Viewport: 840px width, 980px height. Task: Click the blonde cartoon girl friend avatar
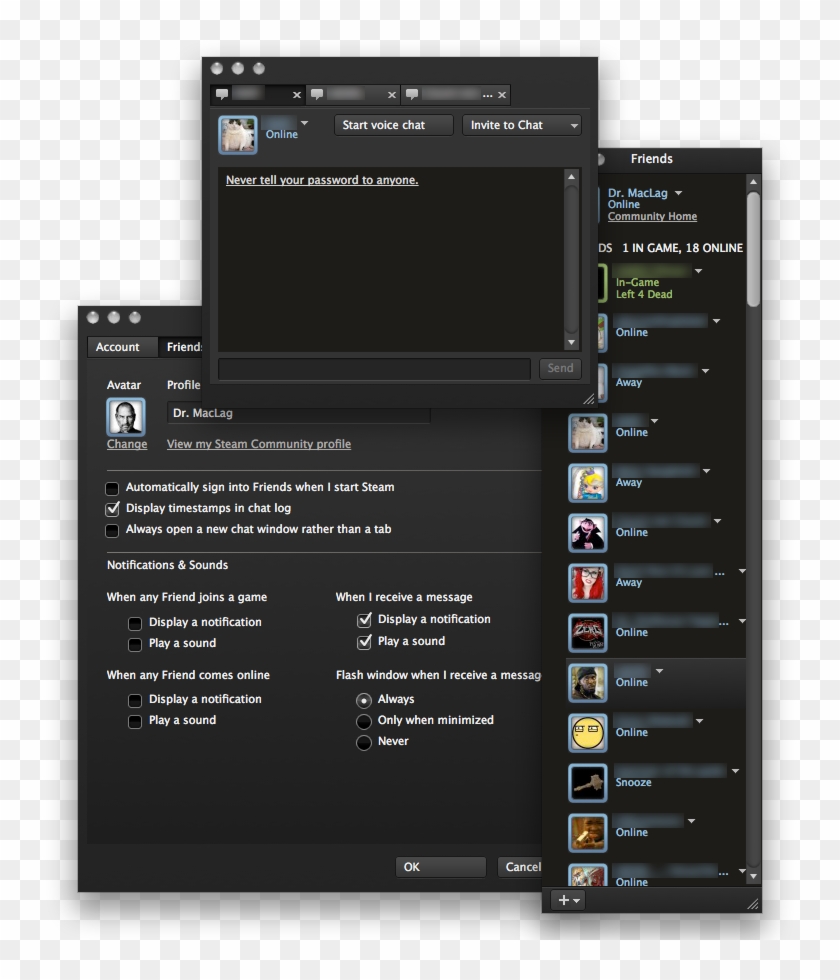(x=588, y=483)
